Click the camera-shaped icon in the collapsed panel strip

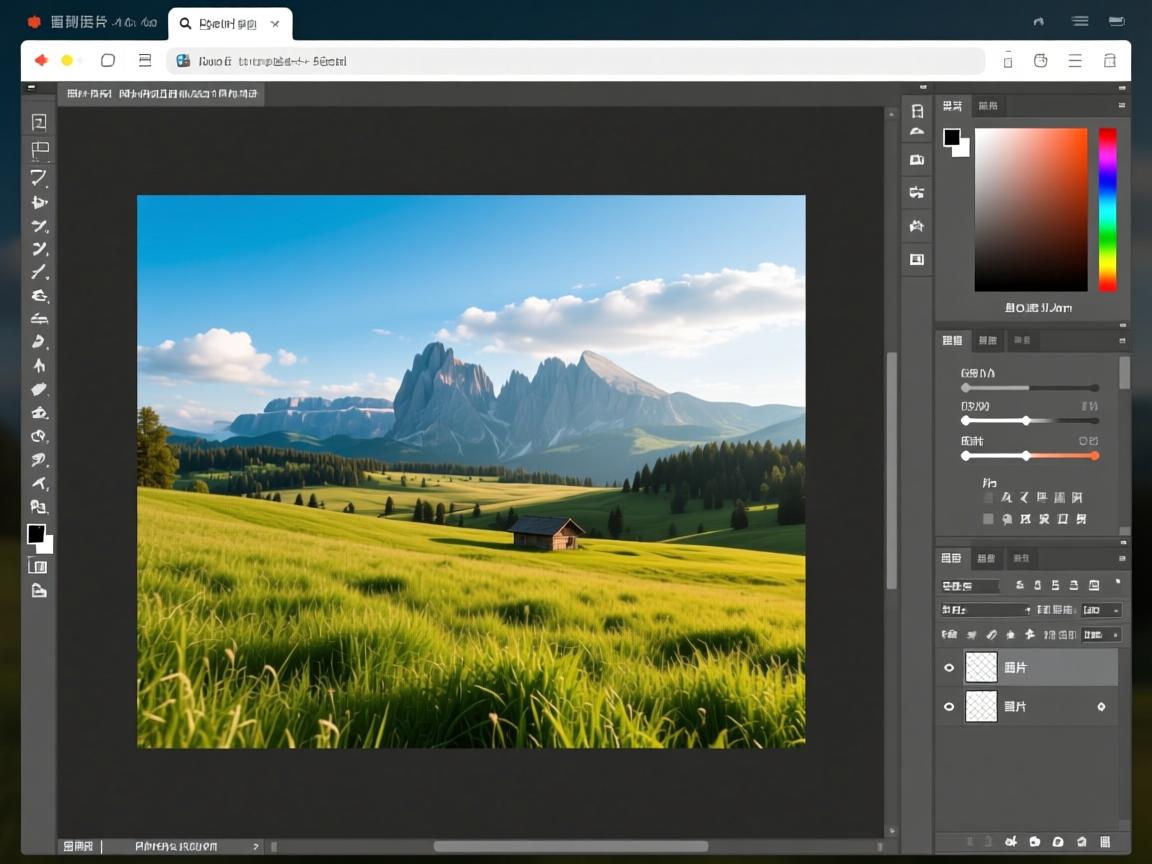pos(916,160)
